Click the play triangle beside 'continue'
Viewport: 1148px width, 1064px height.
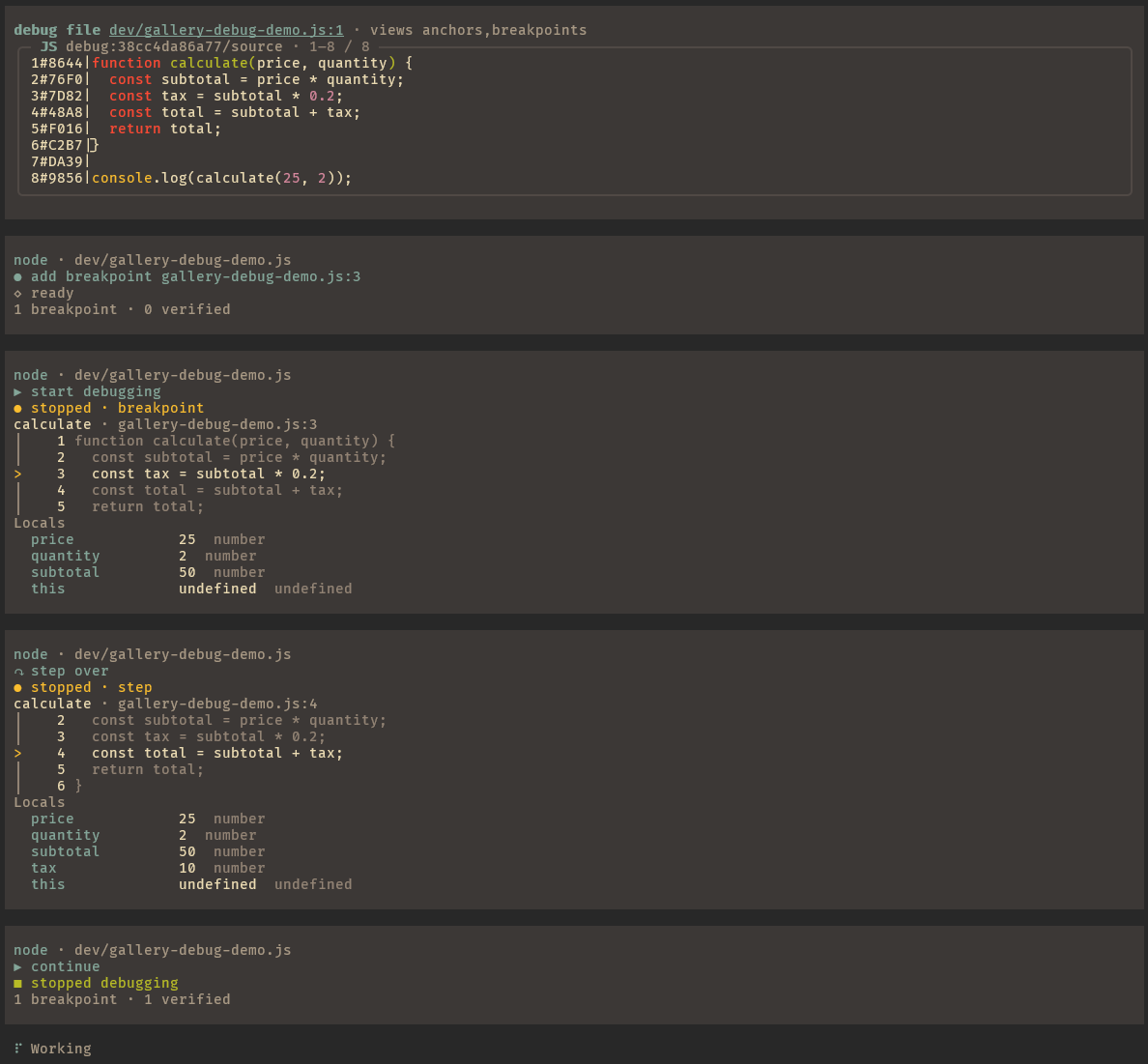(x=17, y=966)
